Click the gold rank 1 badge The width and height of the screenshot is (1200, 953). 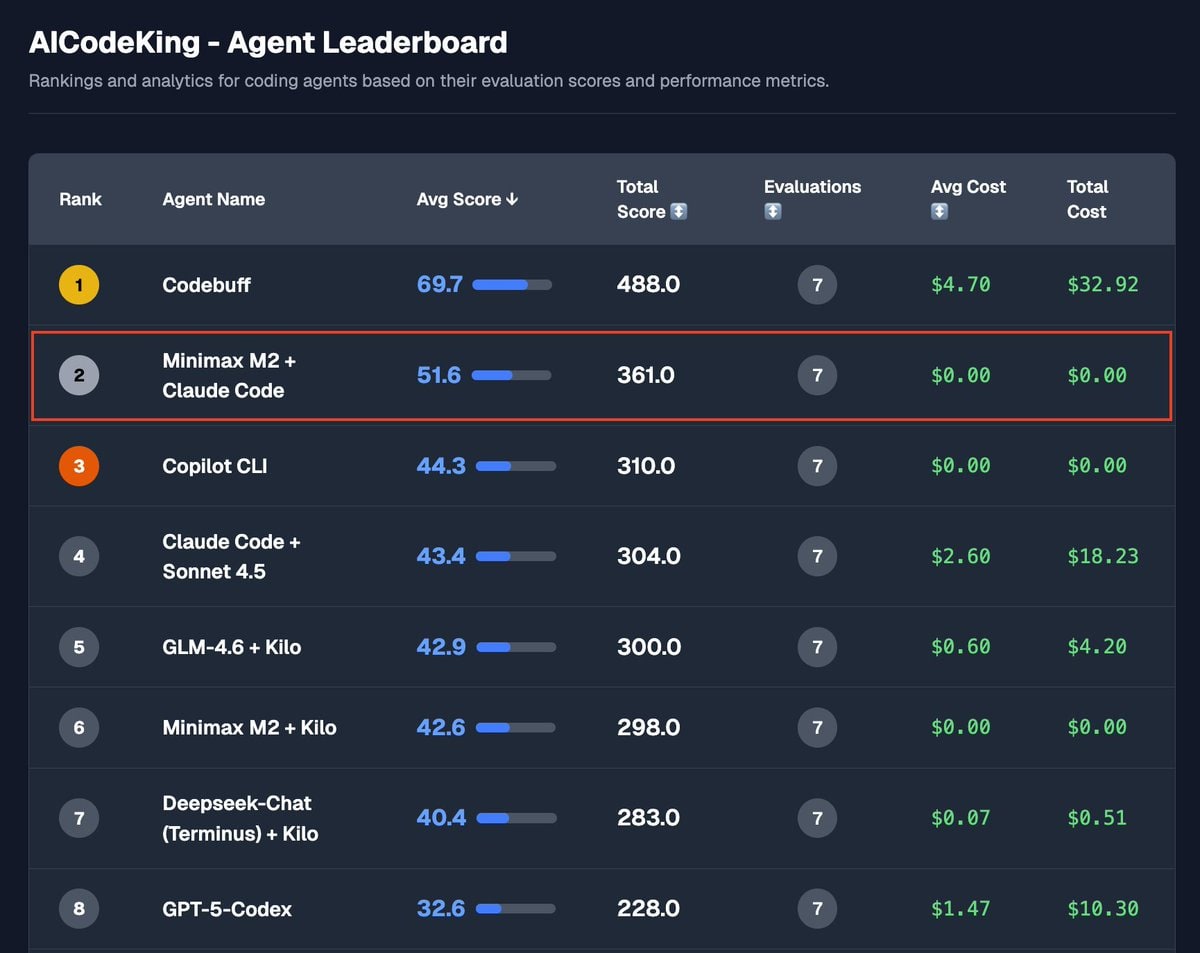click(79, 285)
